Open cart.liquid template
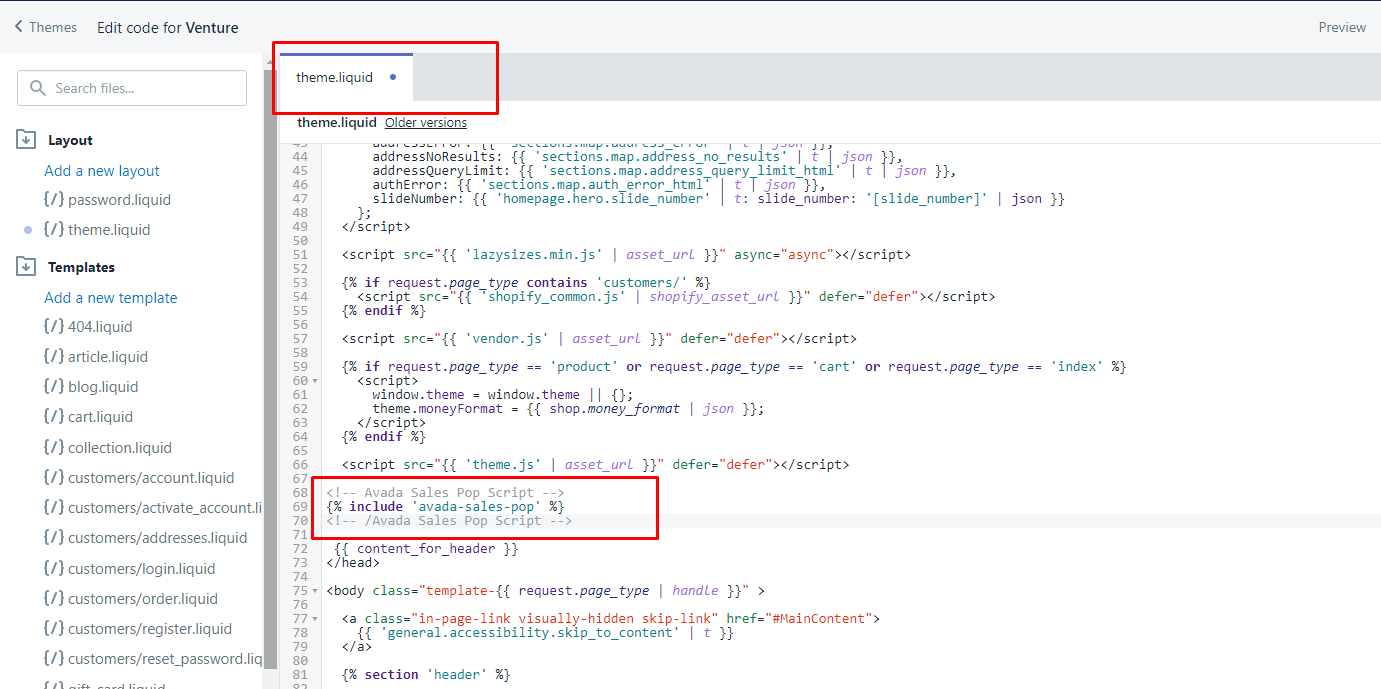This screenshot has width=1381, height=689. 100,417
